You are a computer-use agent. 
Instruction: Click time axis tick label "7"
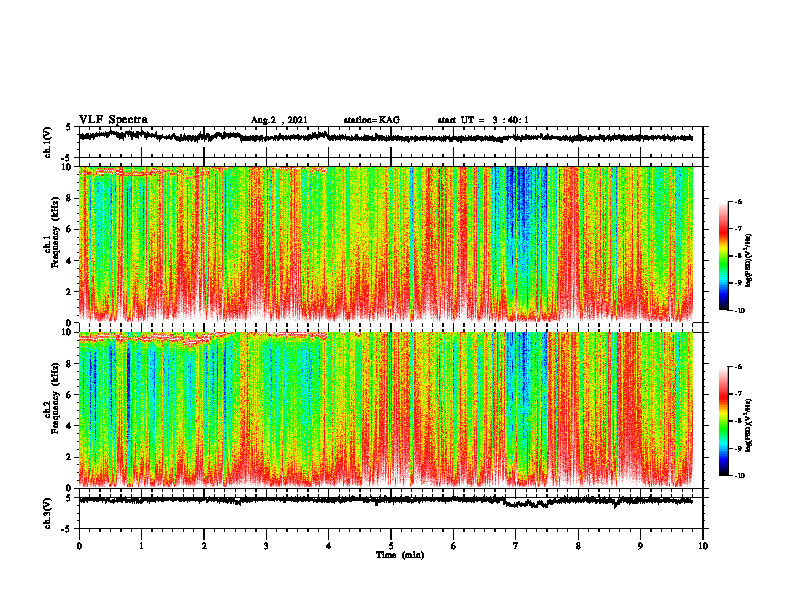click(x=516, y=546)
